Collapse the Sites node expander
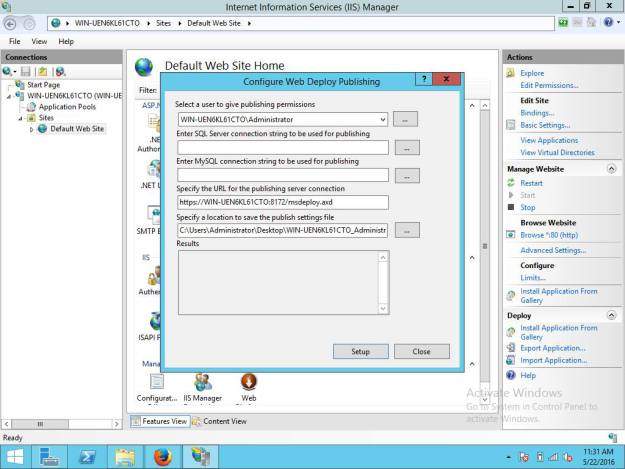625x469 pixels. [x=20, y=118]
